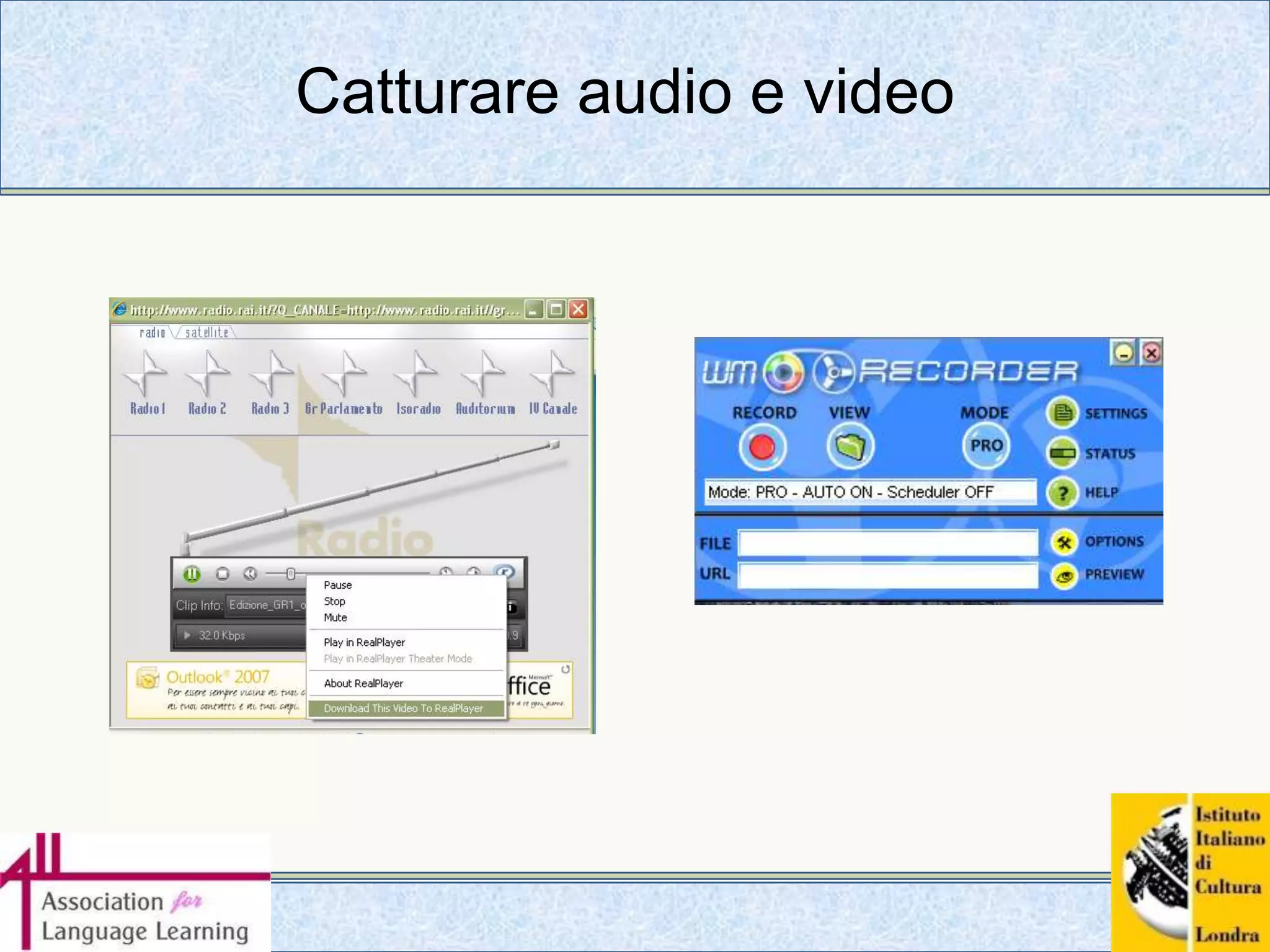Stop the radio player playback
The image size is (1270, 952).
pos(223,575)
